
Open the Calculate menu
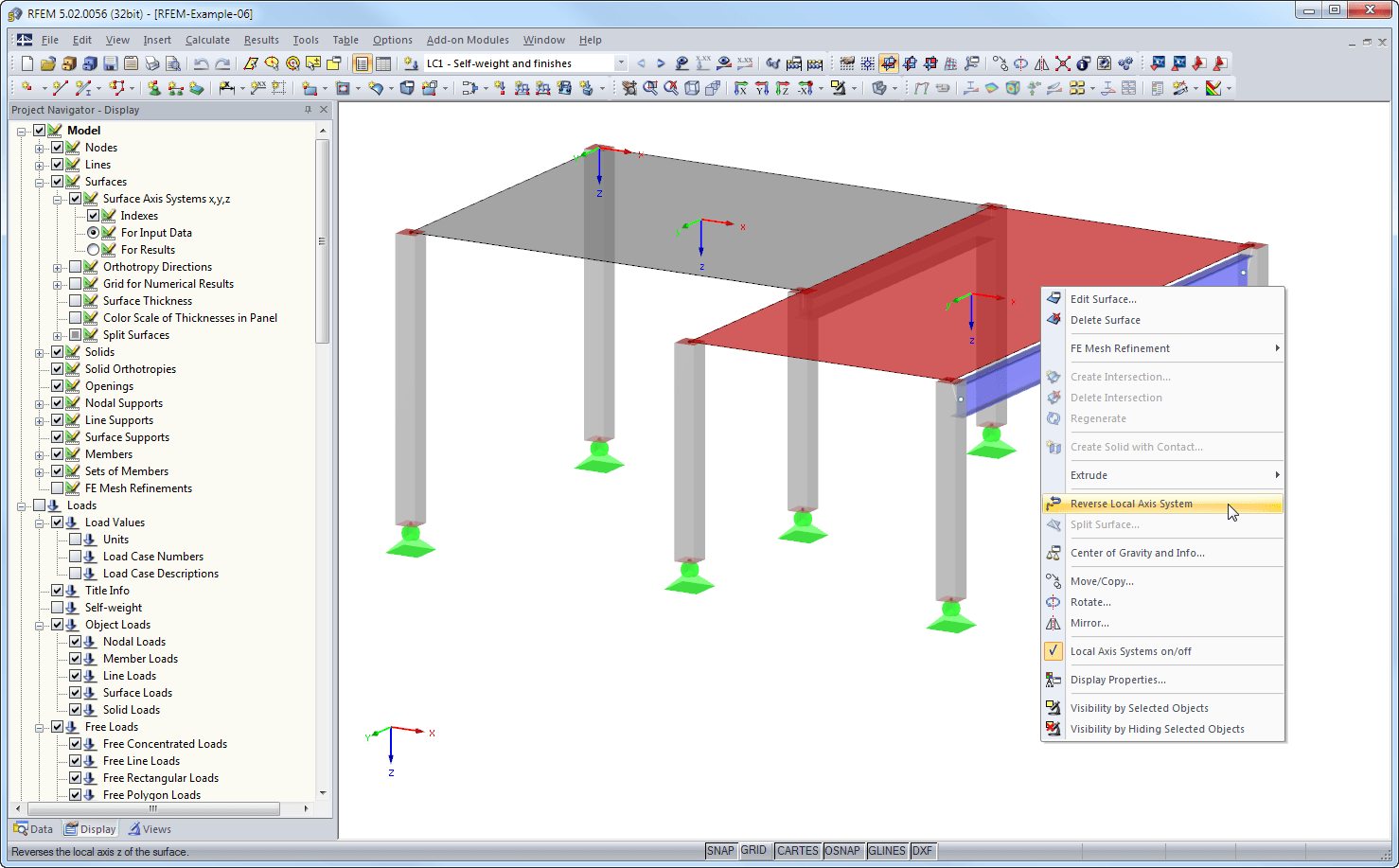(207, 40)
